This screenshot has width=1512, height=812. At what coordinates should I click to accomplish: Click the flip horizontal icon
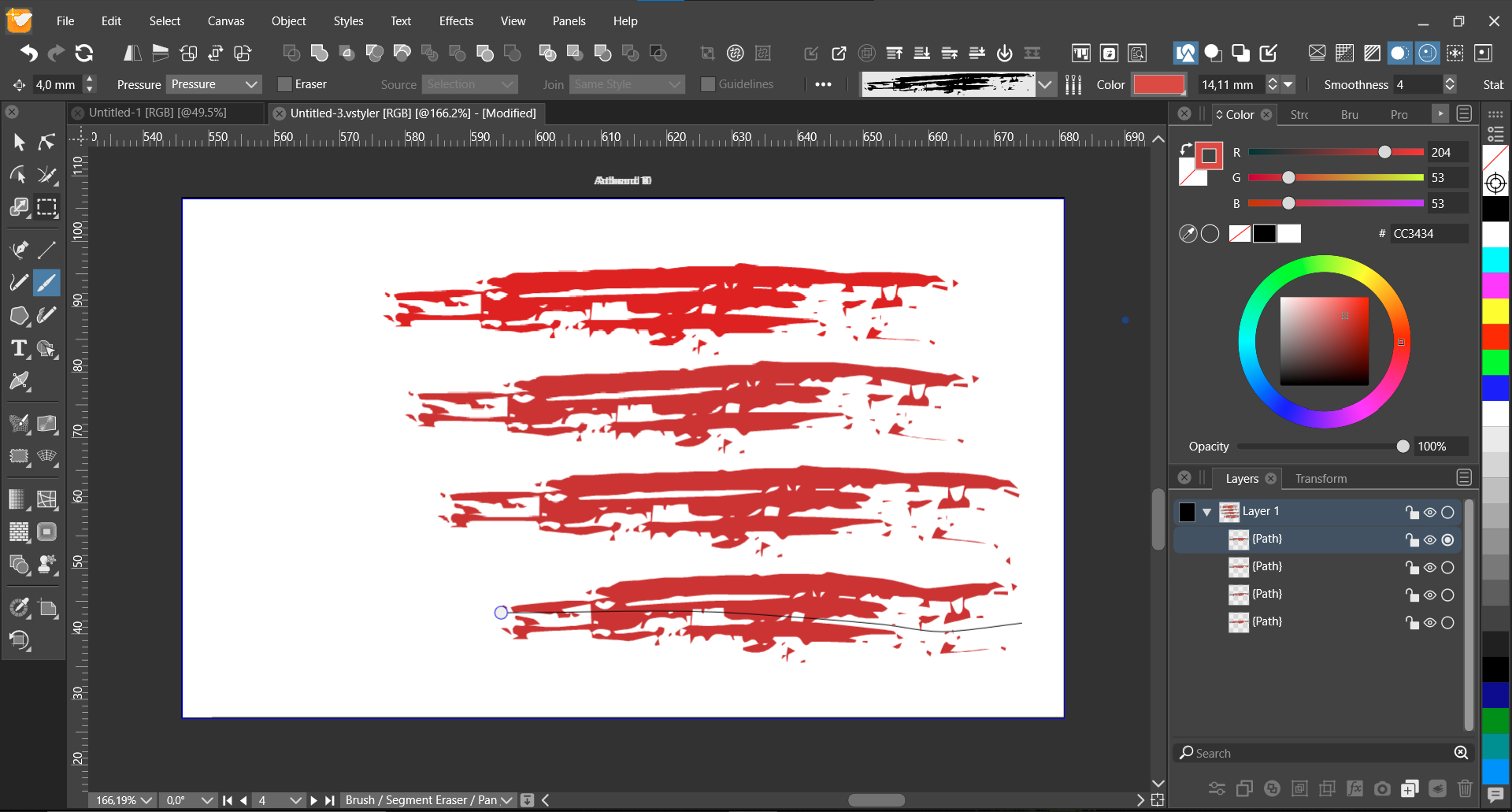[132, 53]
